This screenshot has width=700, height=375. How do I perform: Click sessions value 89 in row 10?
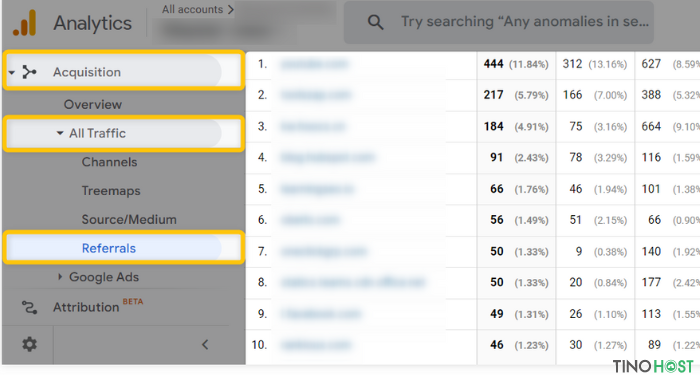[654, 345]
